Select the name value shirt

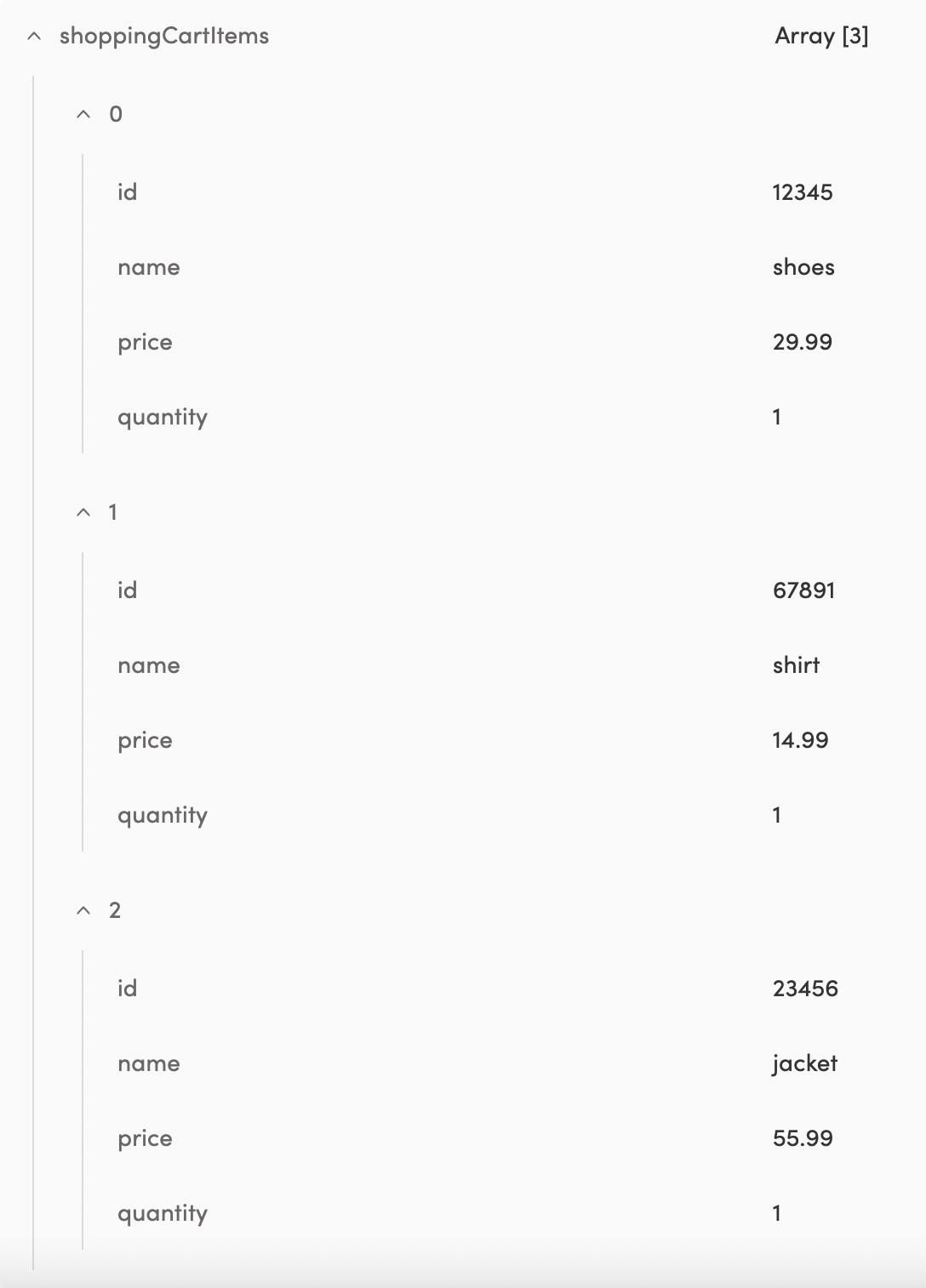[x=797, y=664]
